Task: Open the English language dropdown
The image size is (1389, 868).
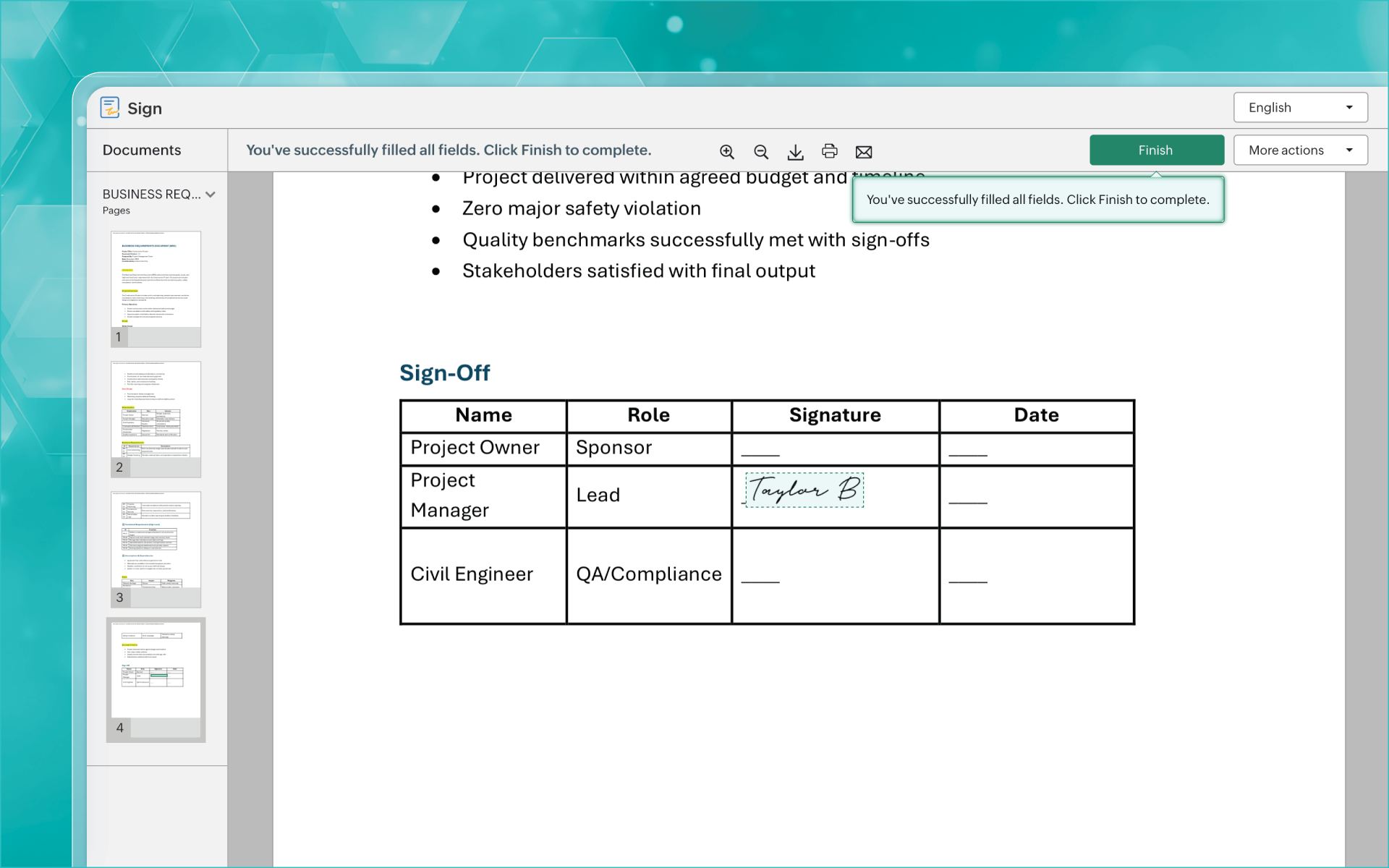Action: tap(1300, 107)
